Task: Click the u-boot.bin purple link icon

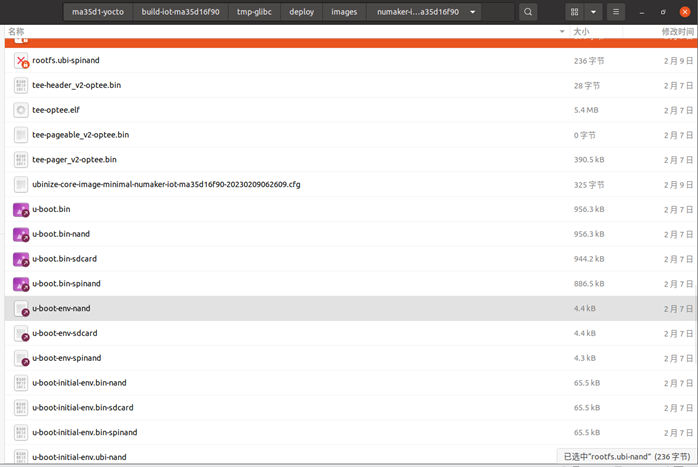Action: click(21, 209)
